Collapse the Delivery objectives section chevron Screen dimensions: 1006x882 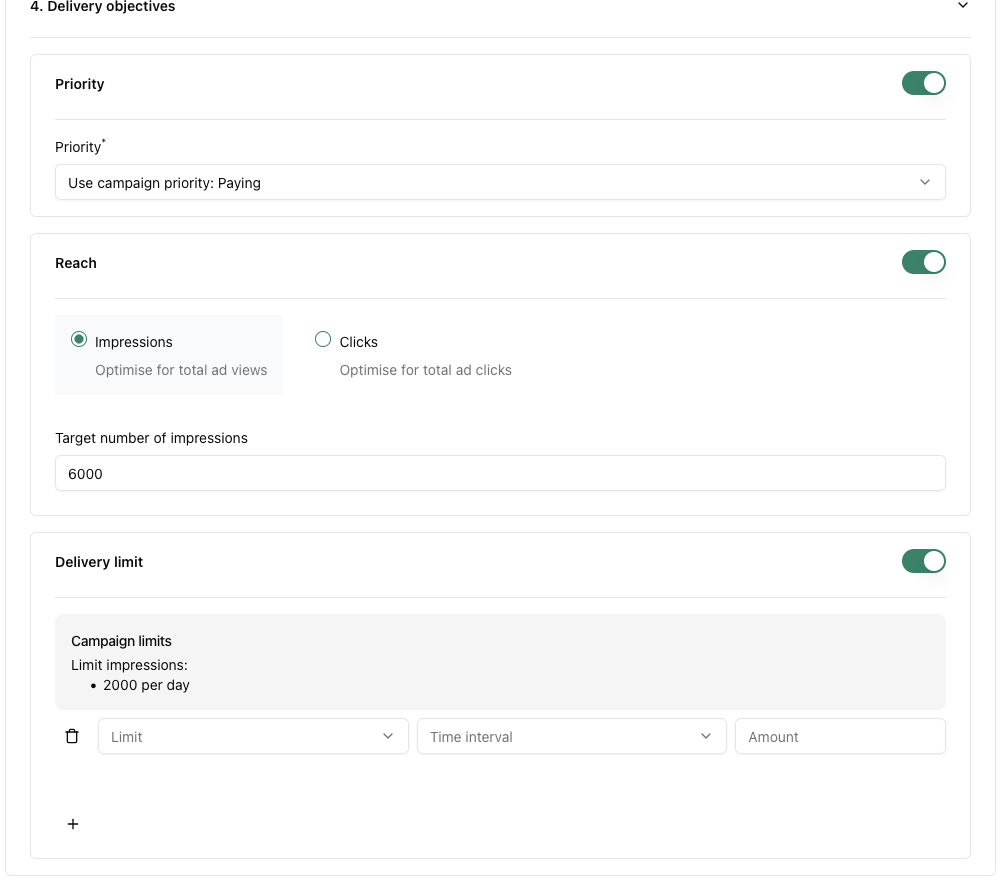pyautogui.click(x=963, y=6)
